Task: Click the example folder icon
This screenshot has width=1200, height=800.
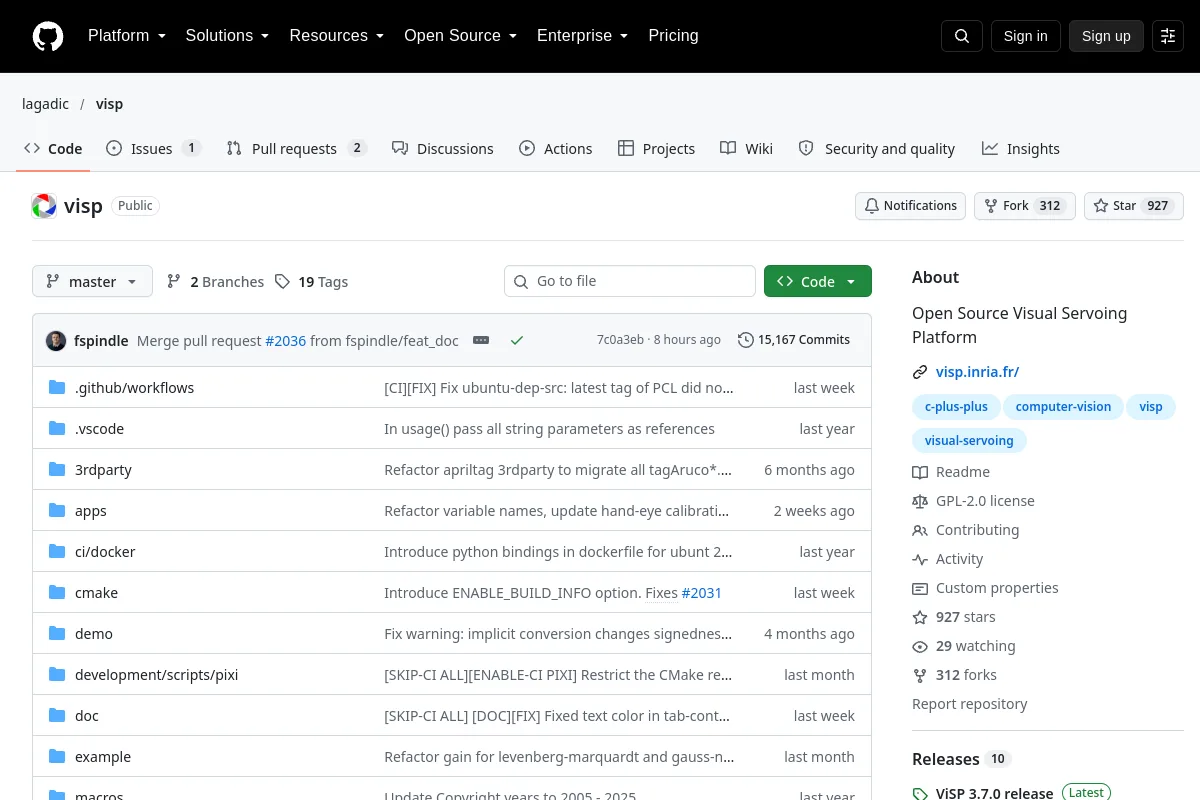Action: (57, 757)
